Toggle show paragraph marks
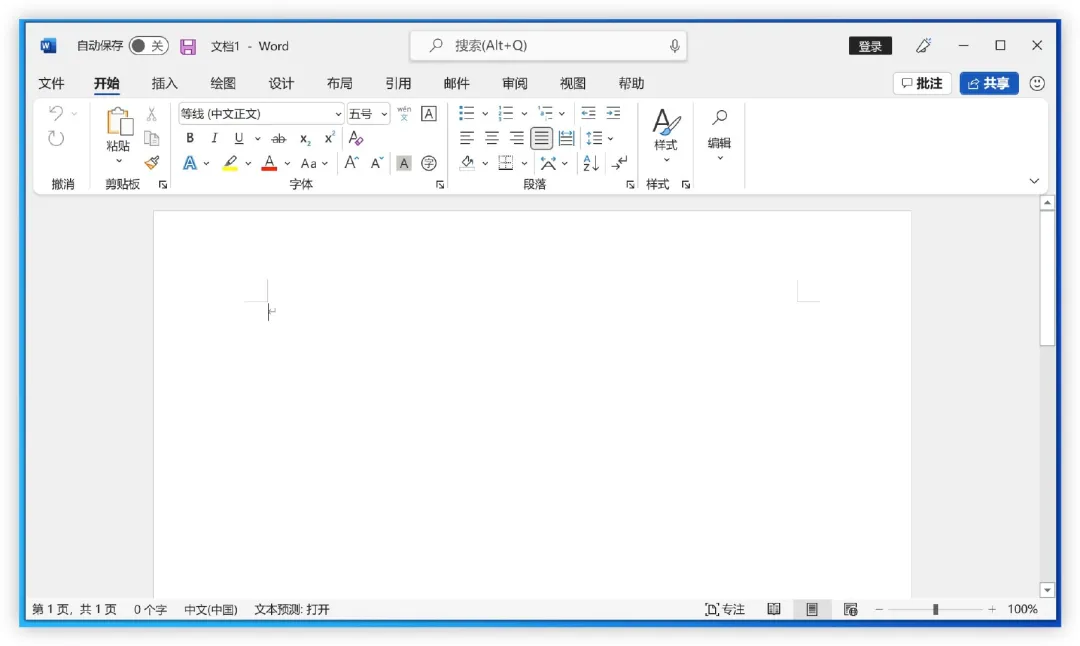 [620, 163]
